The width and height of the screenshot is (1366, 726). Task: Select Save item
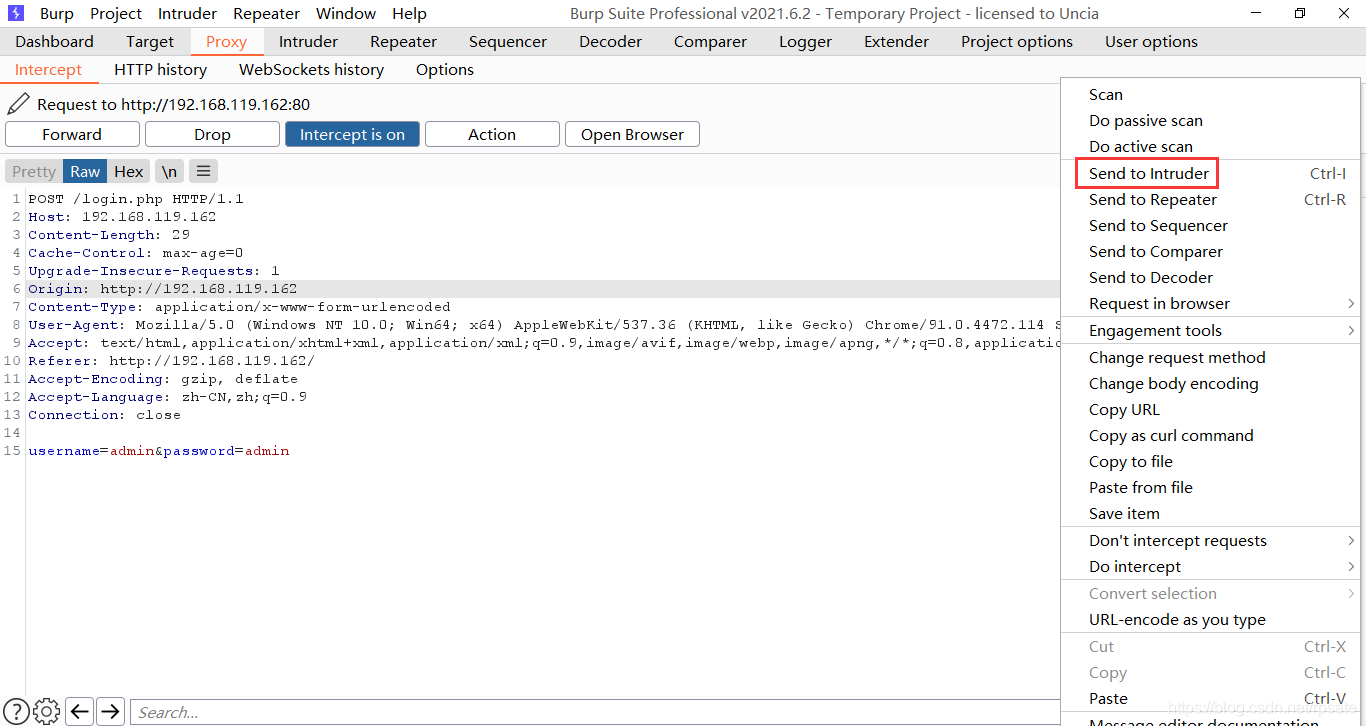coord(1210,513)
